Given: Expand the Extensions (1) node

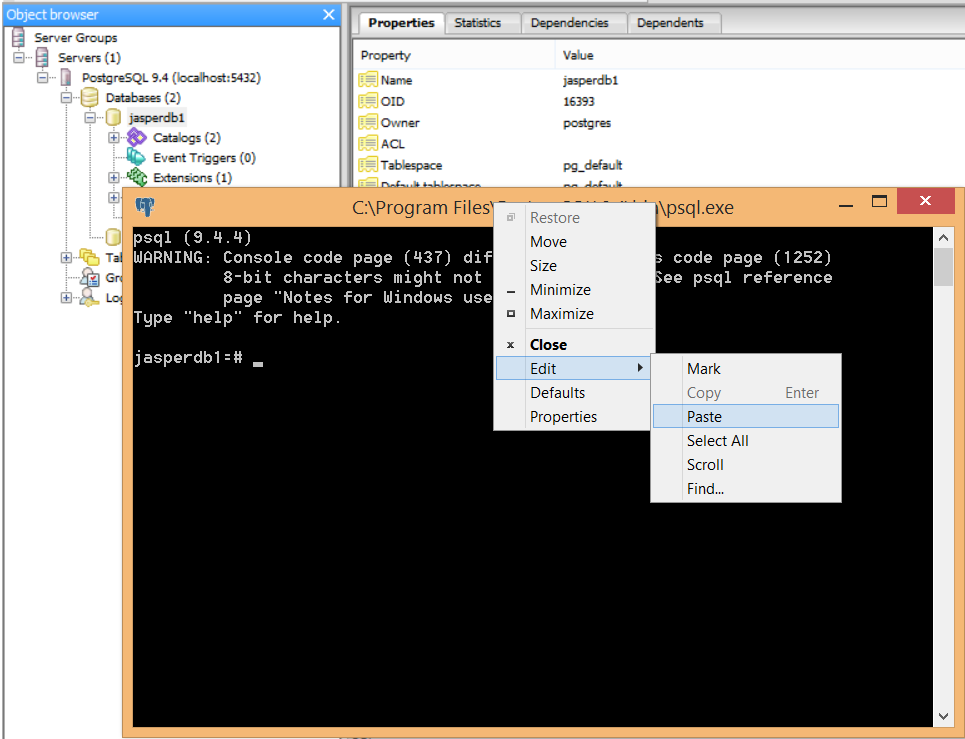Looking at the screenshot, I should pos(114,178).
